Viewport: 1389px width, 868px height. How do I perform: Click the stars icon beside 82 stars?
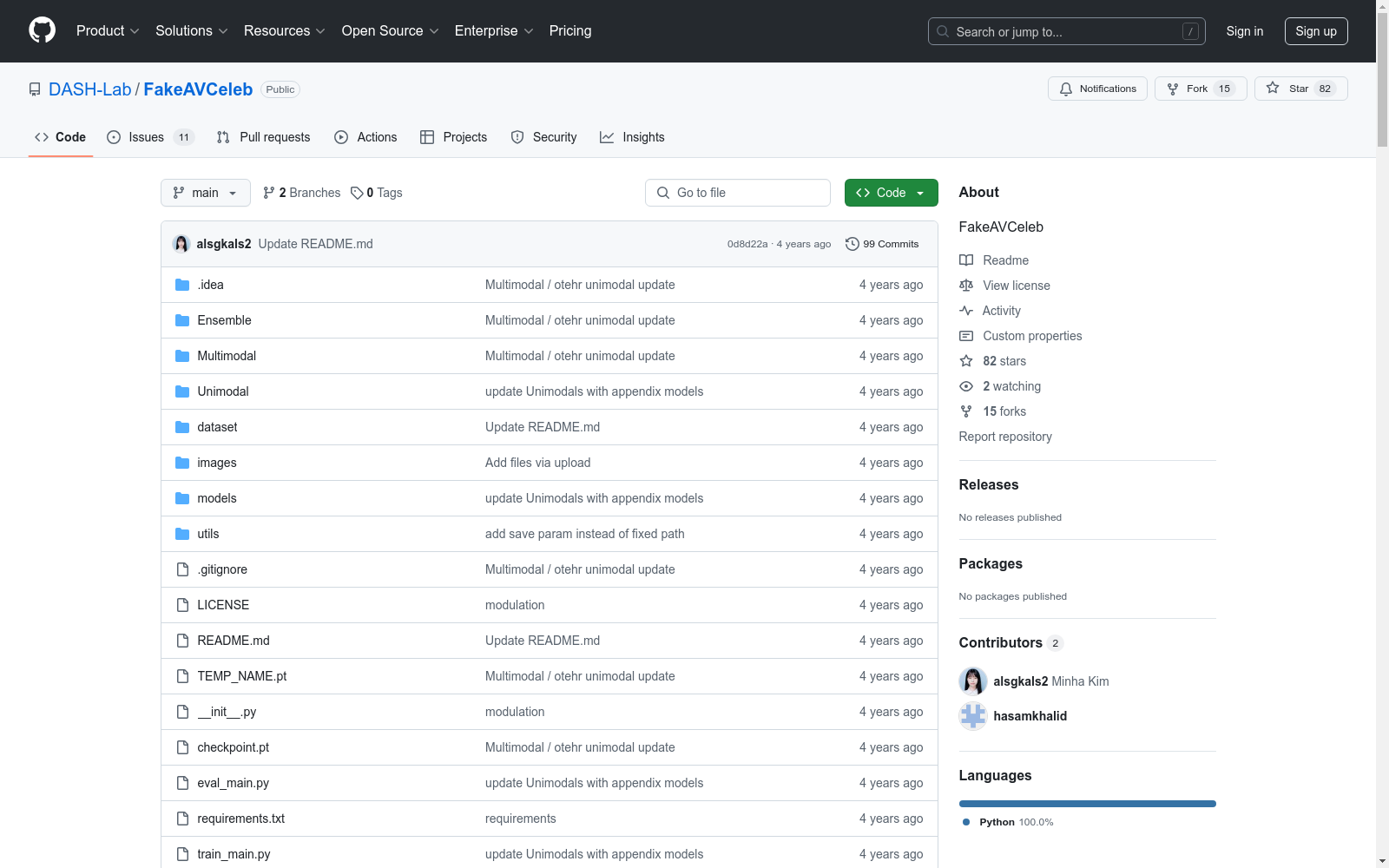[x=966, y=361]
